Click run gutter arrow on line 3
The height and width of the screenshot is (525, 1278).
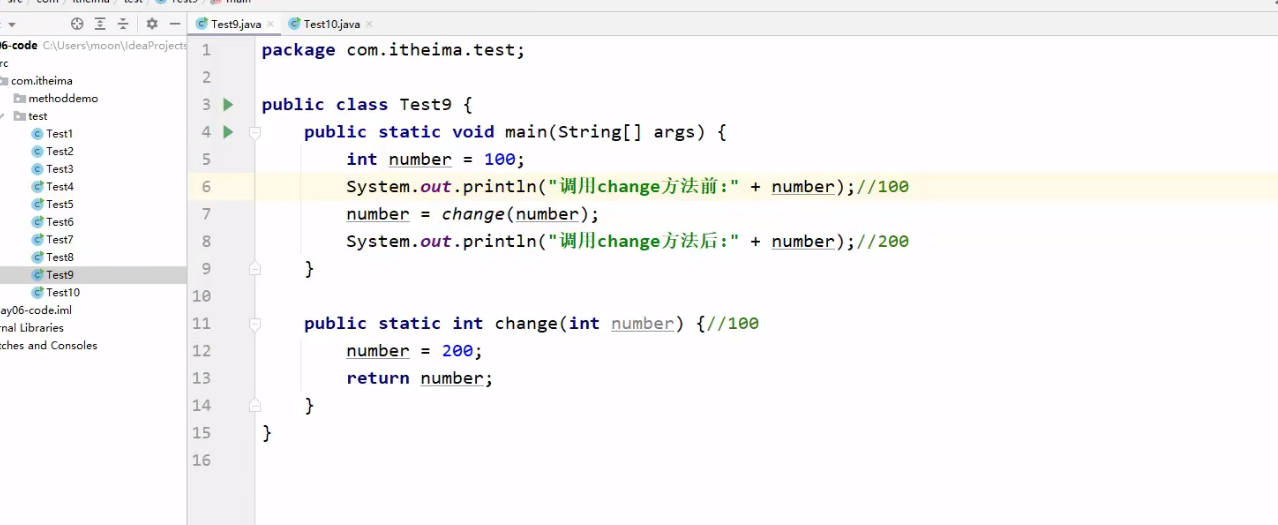pyautogui.click(x=228, y=104)
